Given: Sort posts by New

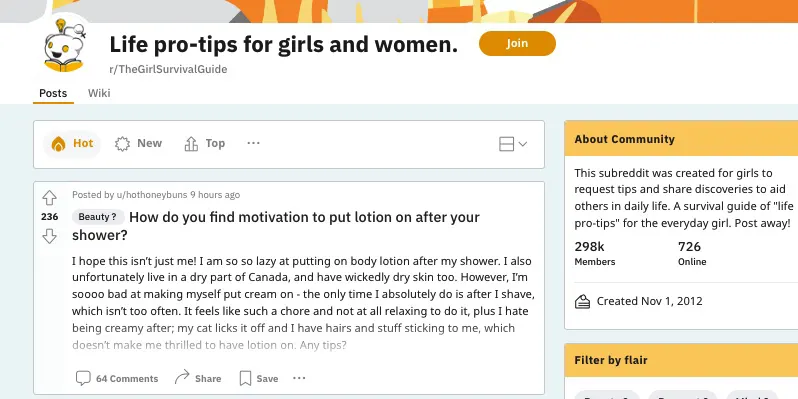Looking at the screenshot, I should [138, 144].
